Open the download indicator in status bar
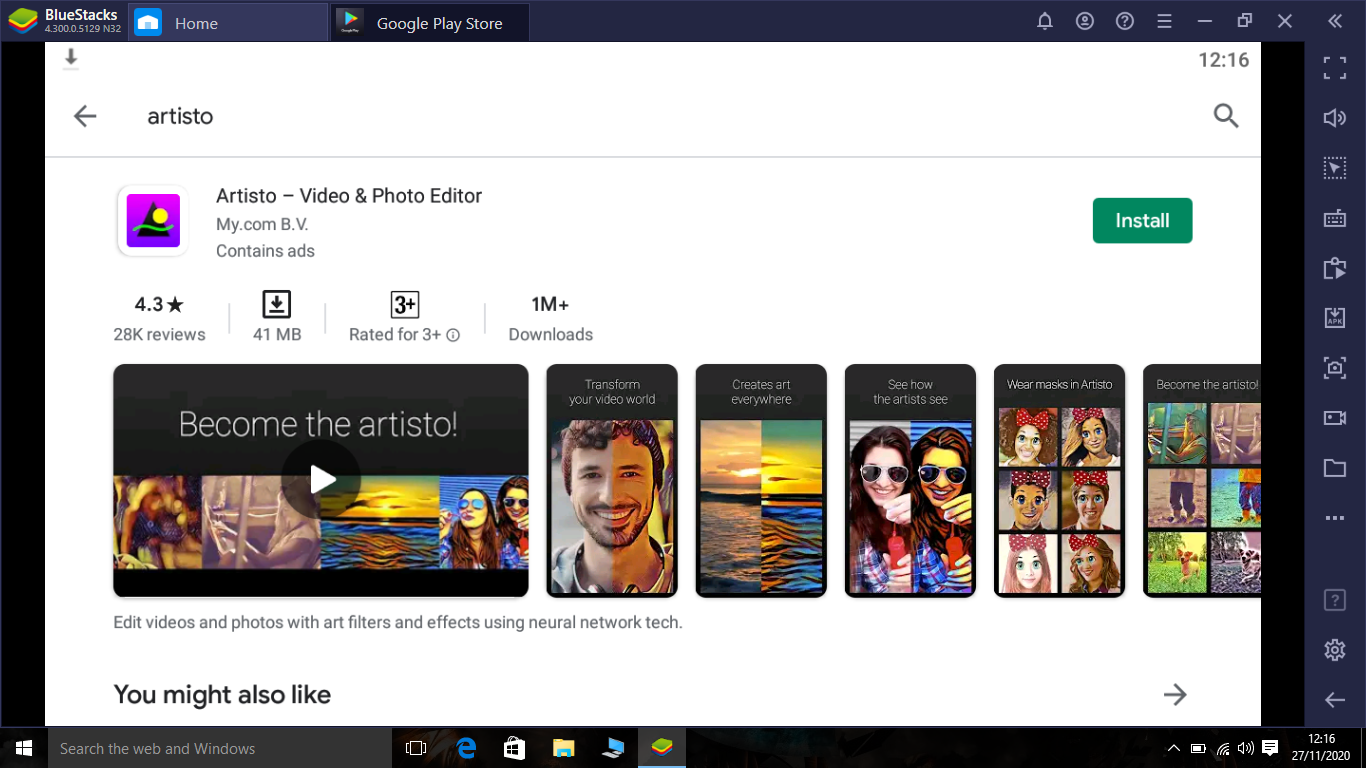1366x768 pixels. (x=71, y=59)
